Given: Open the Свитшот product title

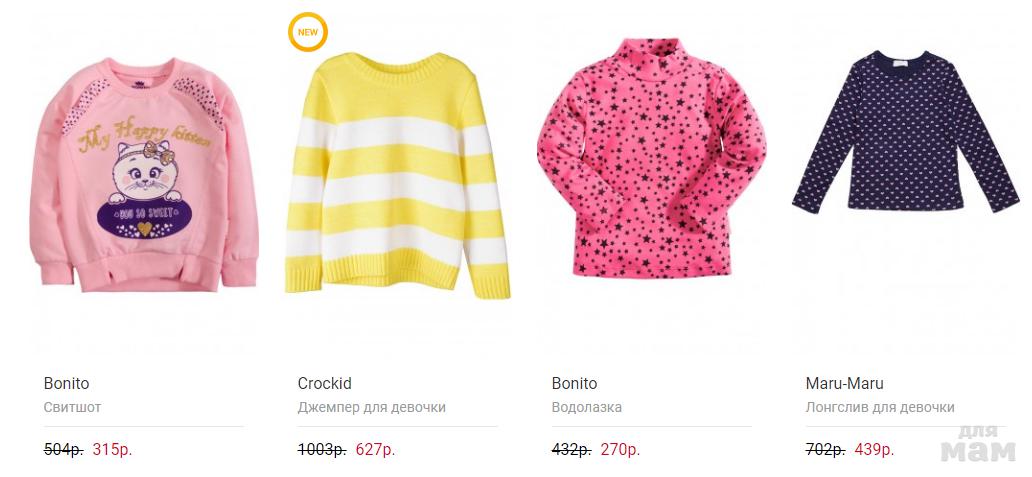Looking at the screenshot, I should [x=73, y=408].
